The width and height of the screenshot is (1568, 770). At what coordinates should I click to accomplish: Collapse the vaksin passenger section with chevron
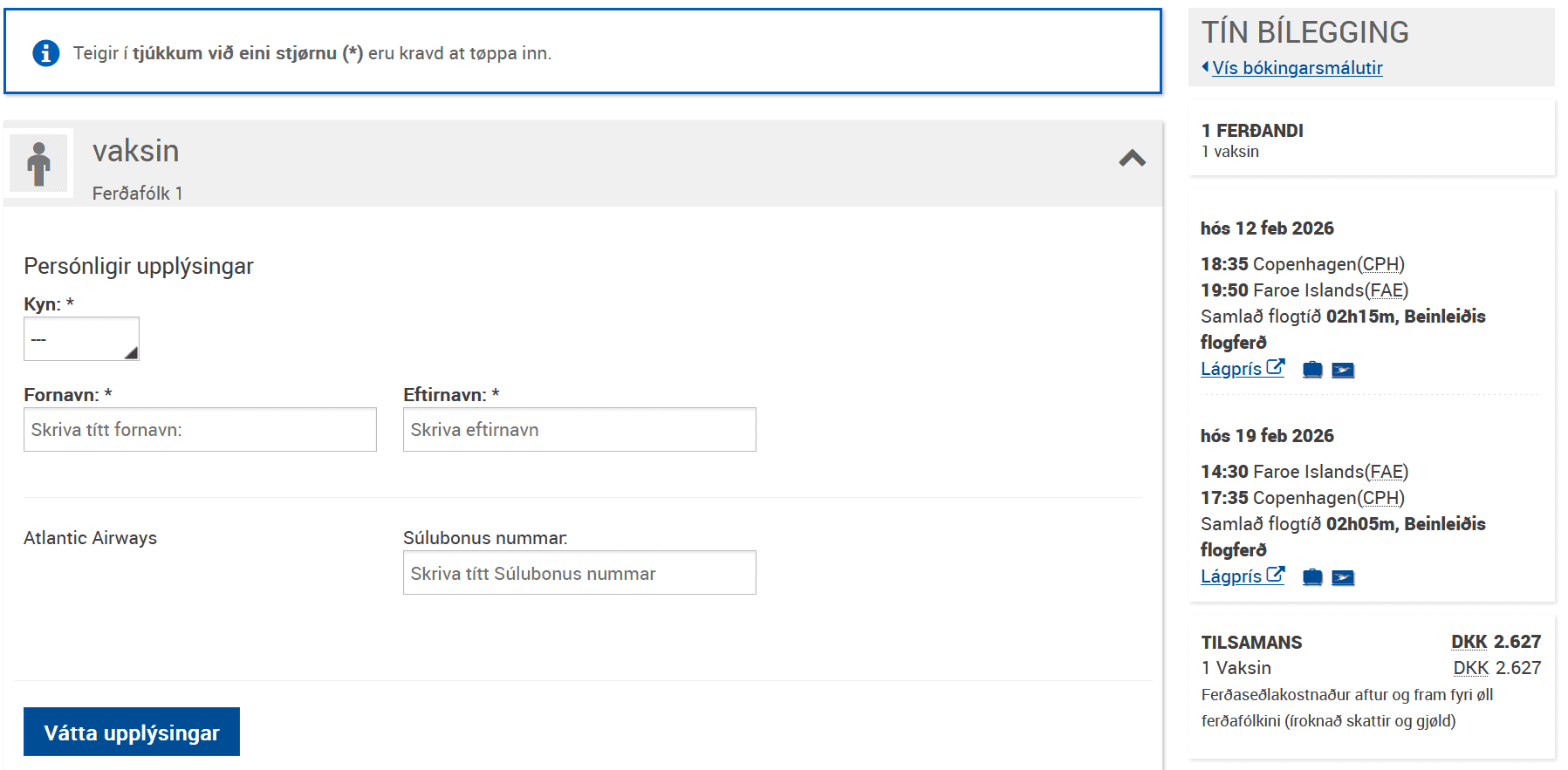[1132, 159]
